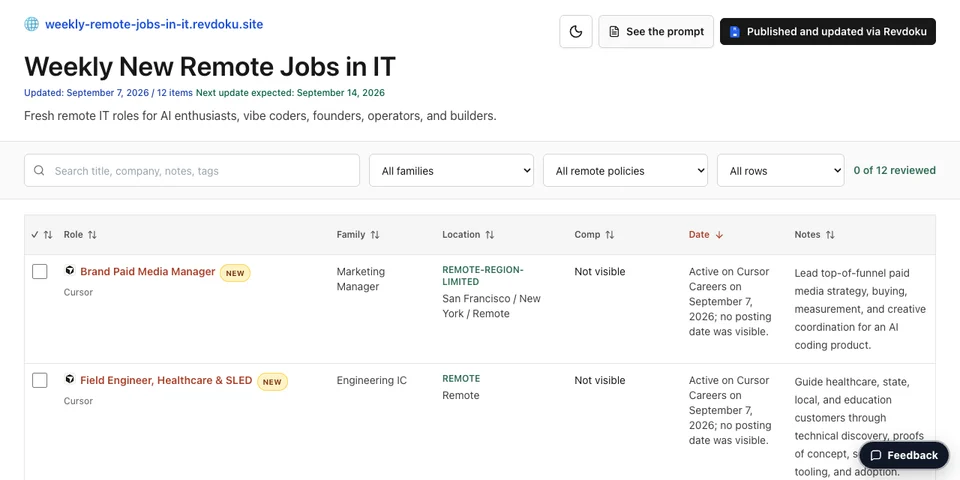This screenshot has width=960, height=480.
Task: Open the All rows dropdown
Action: tap(781, 170)
